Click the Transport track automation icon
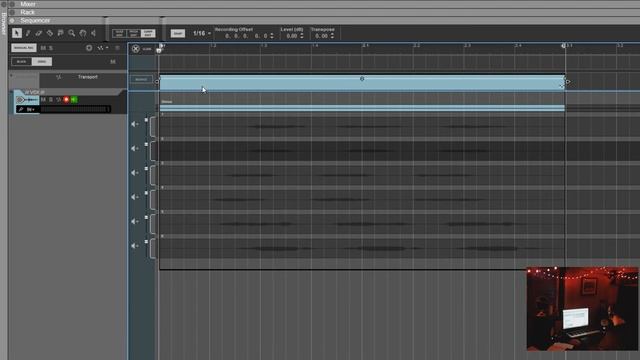 pos(58,77)
